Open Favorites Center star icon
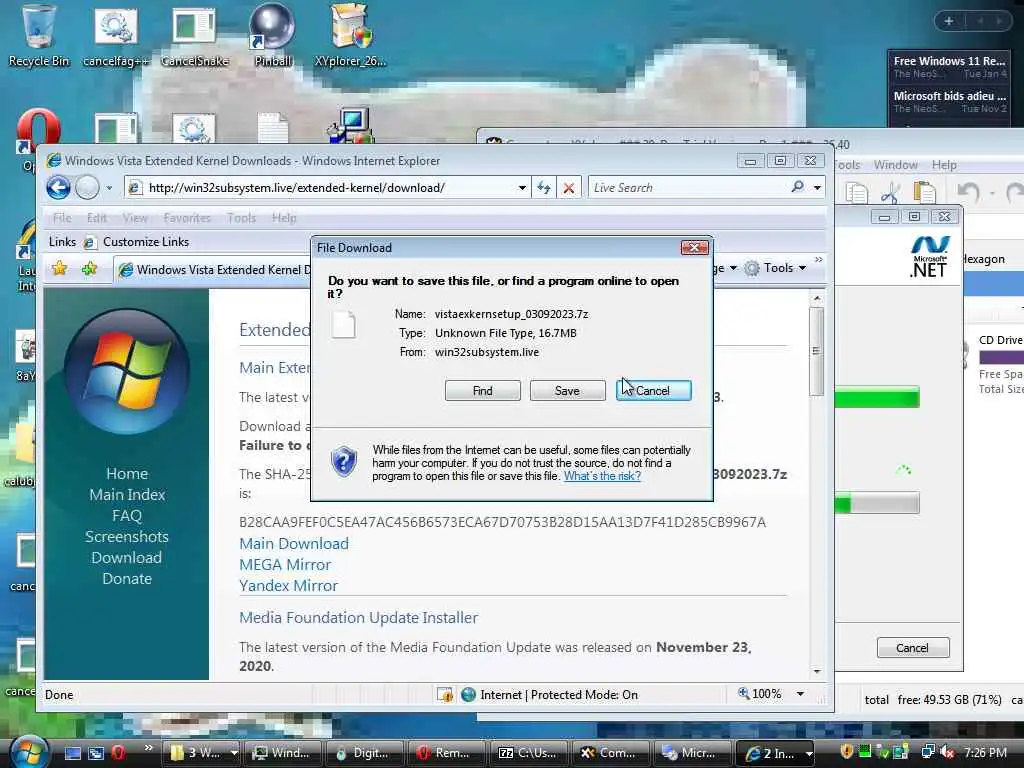The width and height of the screenshot is (1024, 768). (59, 268)
